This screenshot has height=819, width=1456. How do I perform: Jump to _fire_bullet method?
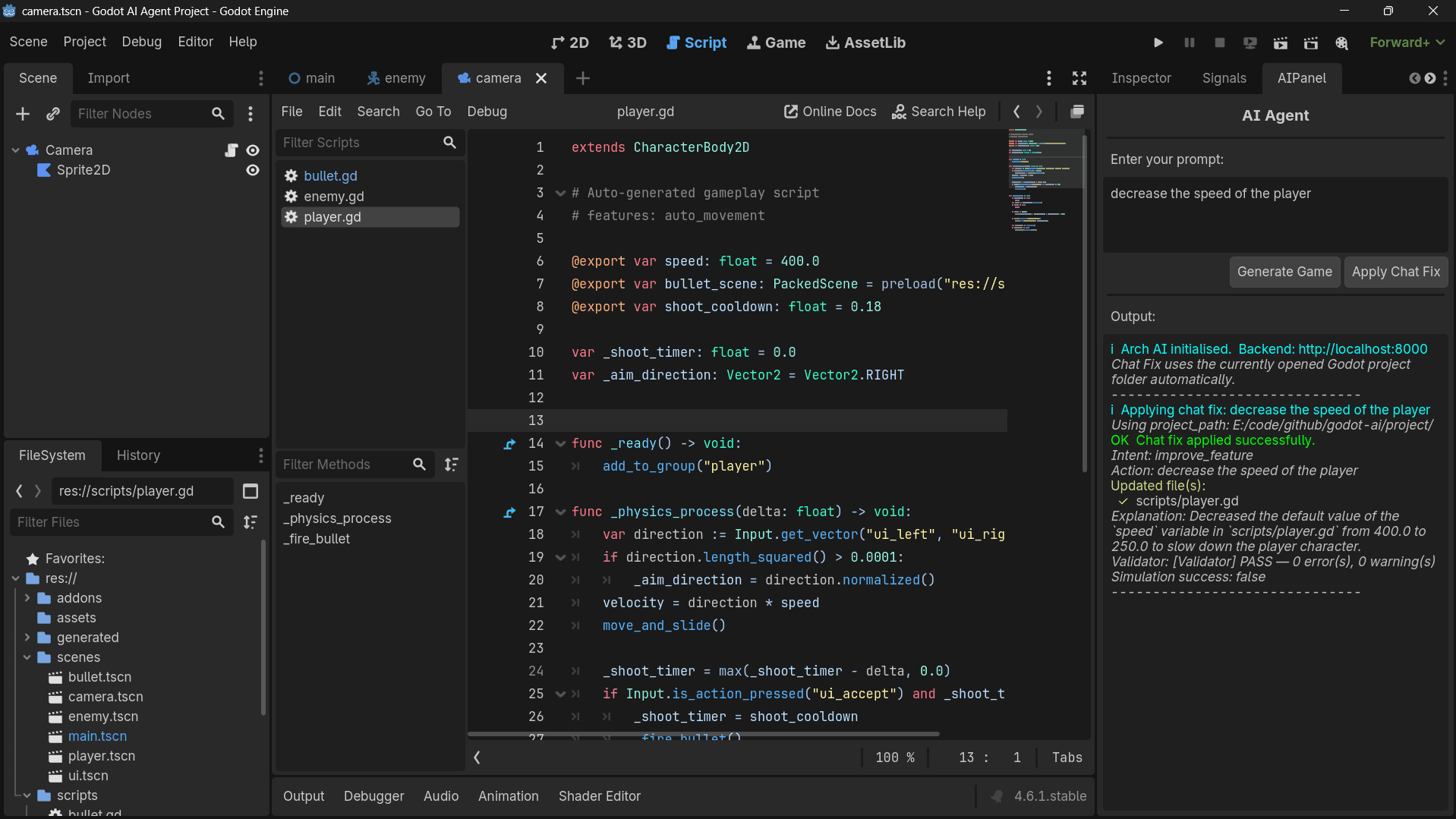(317, 539)
